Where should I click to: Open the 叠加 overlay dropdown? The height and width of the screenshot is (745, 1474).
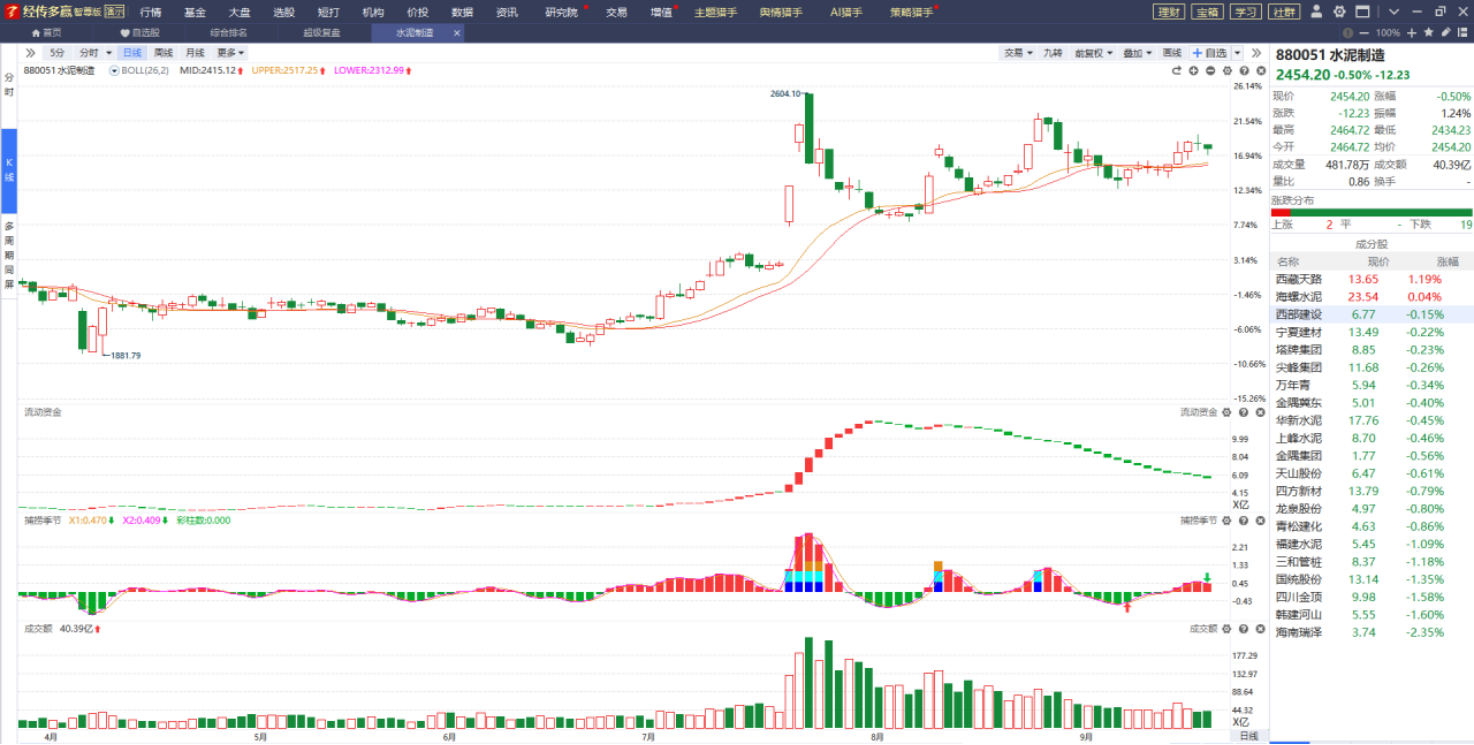point(1137,53)
